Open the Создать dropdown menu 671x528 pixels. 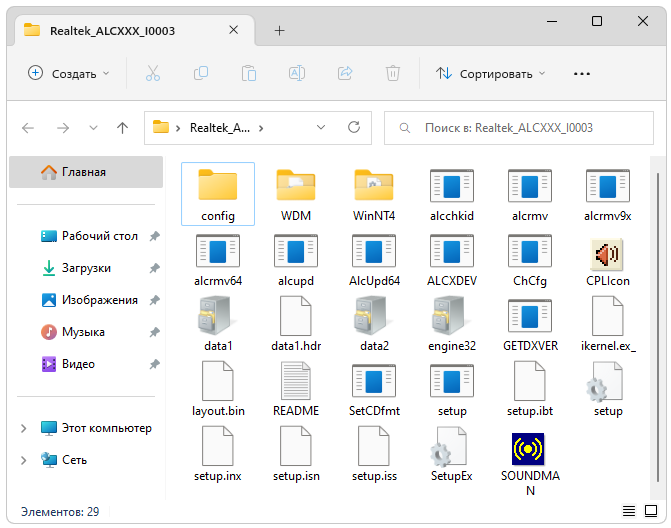[x=69, y=74]
